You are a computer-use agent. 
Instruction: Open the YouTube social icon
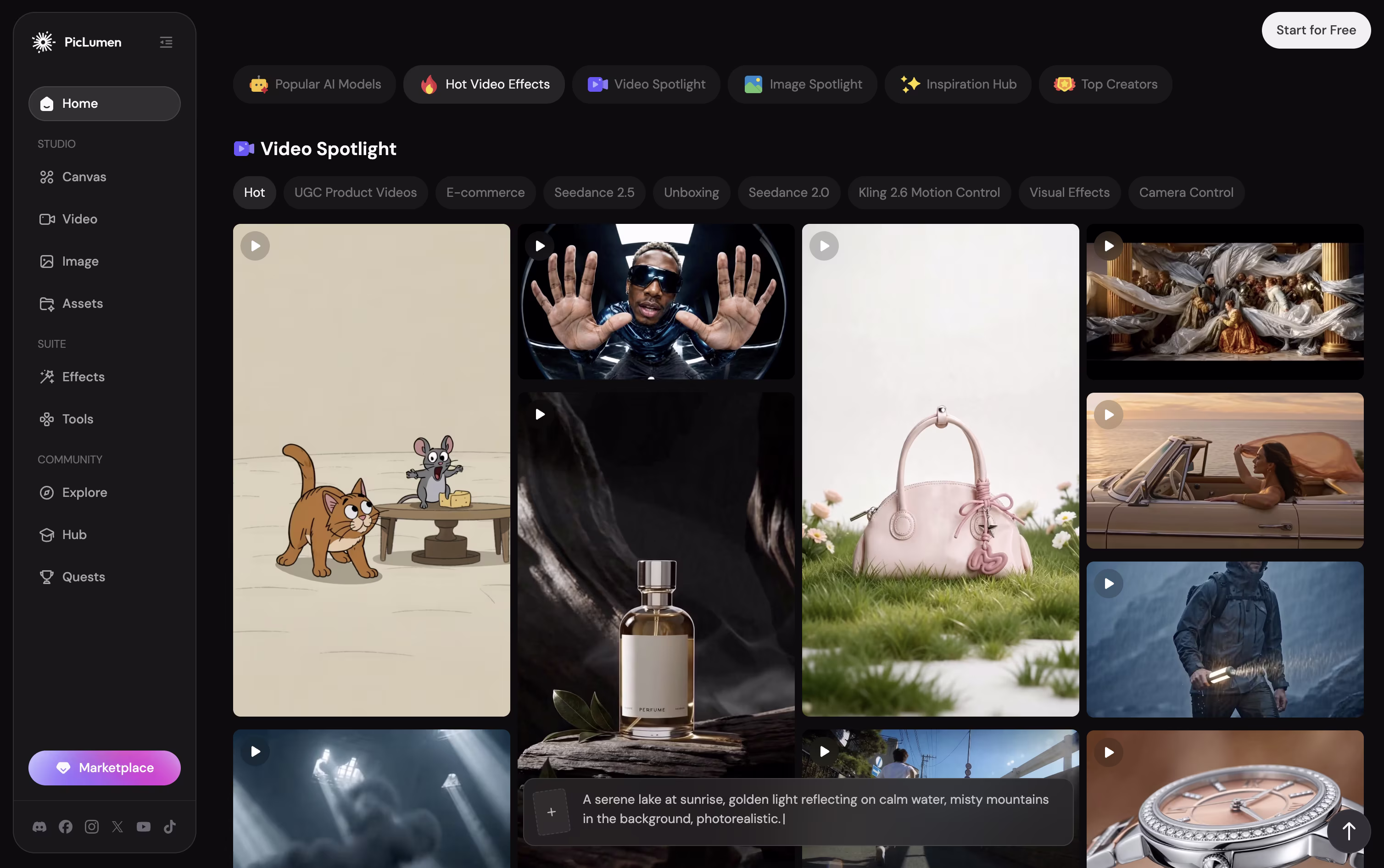point(144,827)
